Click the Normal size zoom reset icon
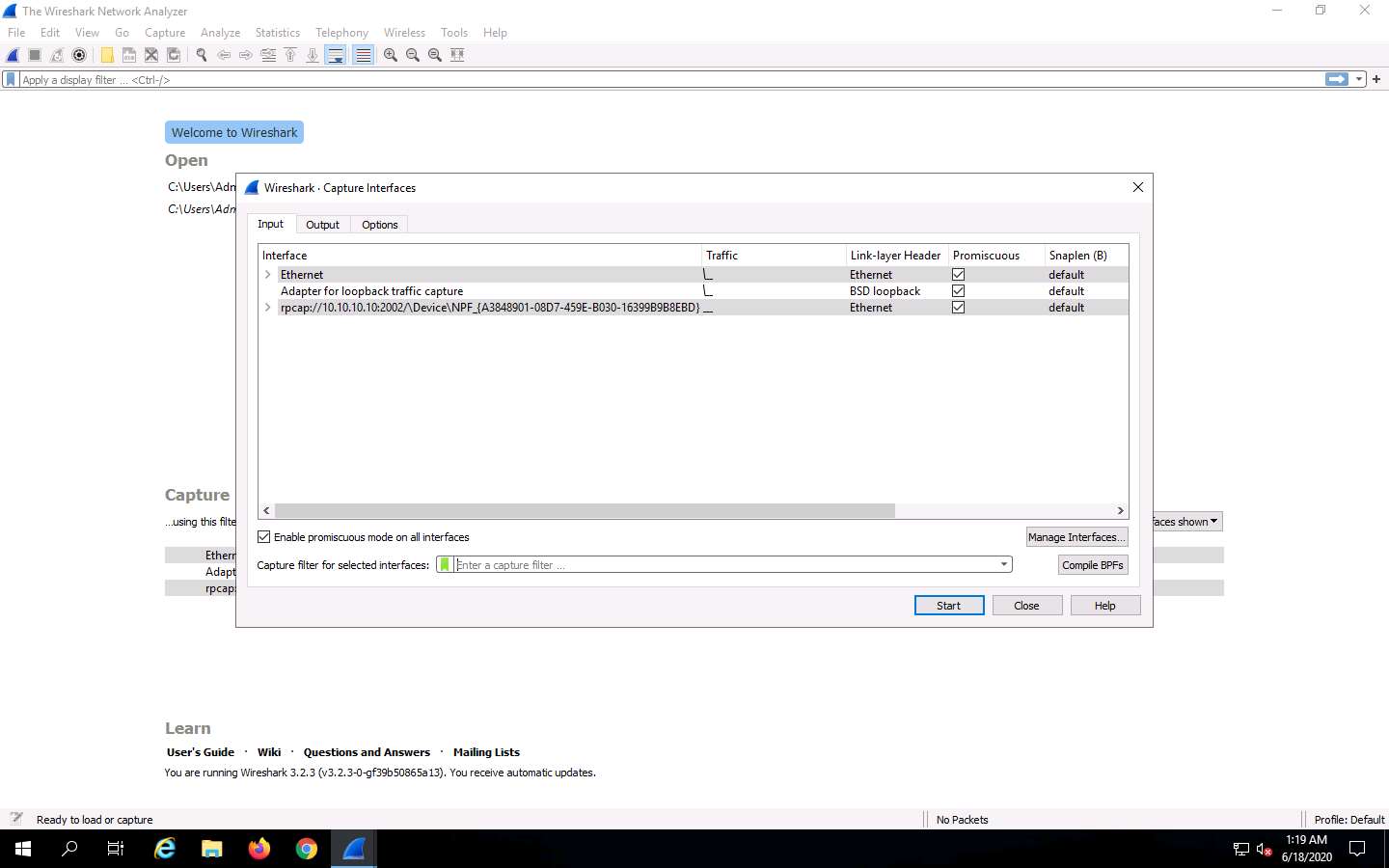This screenshot has width=1389, height=868. pos(435,55)
